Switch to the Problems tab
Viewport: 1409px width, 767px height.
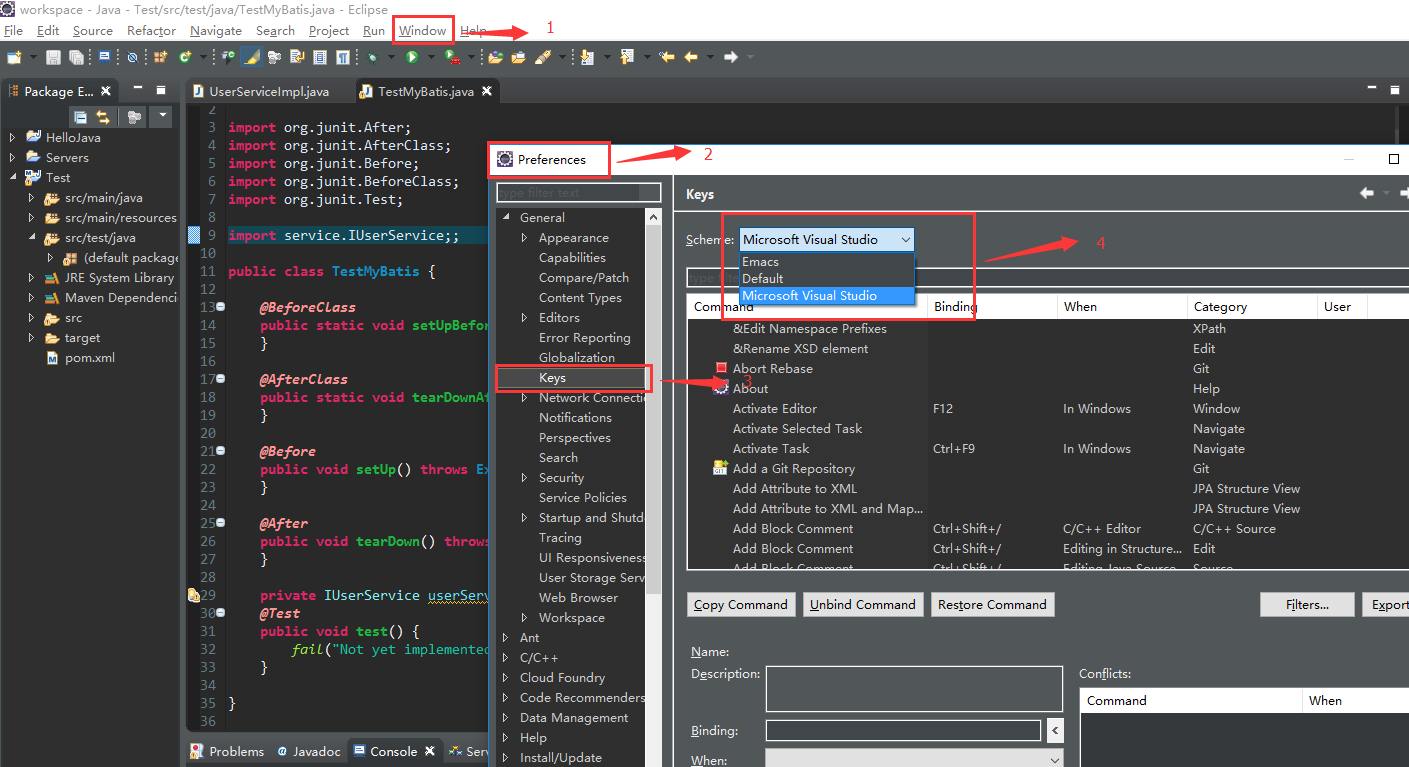click(x=227, y=751)
